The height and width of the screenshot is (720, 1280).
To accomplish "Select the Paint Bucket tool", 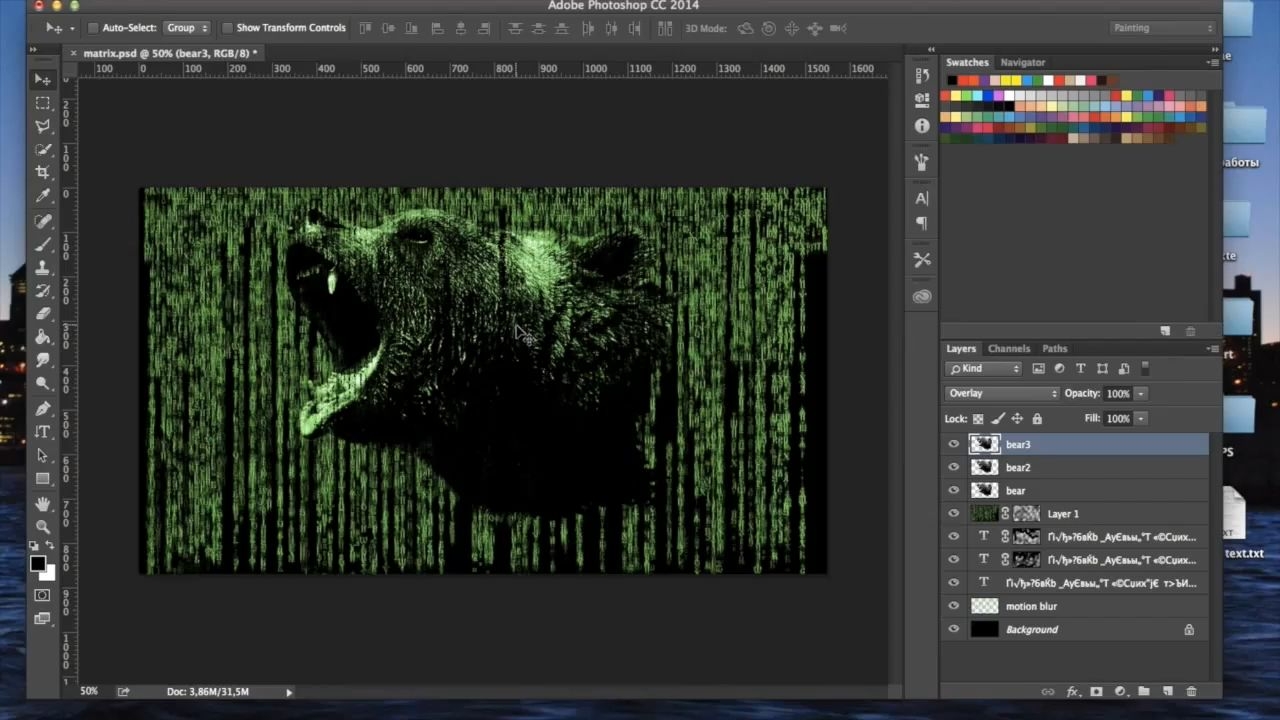I will [42, 337].
